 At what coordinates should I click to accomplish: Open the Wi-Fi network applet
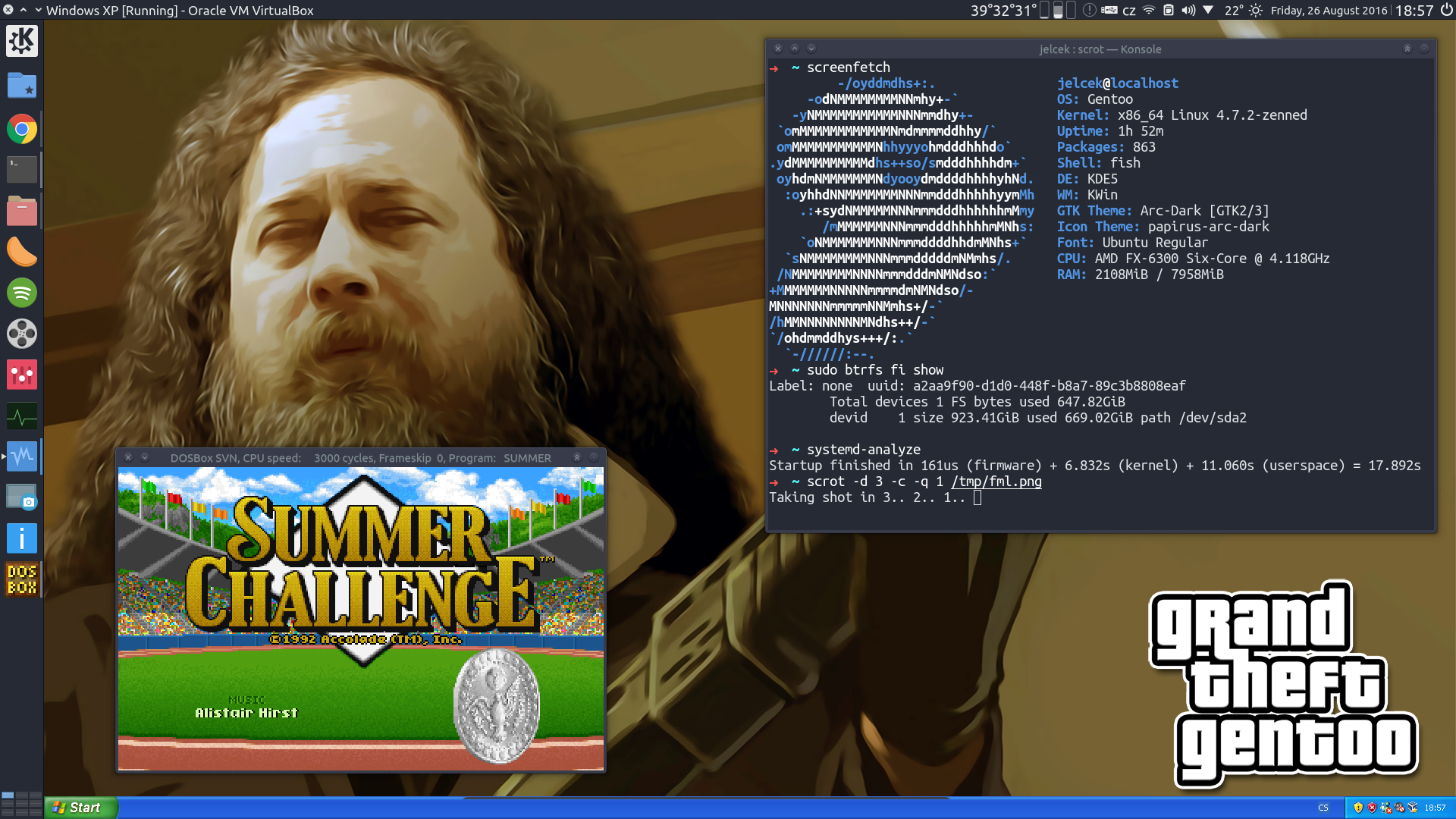pos(1149,10)
